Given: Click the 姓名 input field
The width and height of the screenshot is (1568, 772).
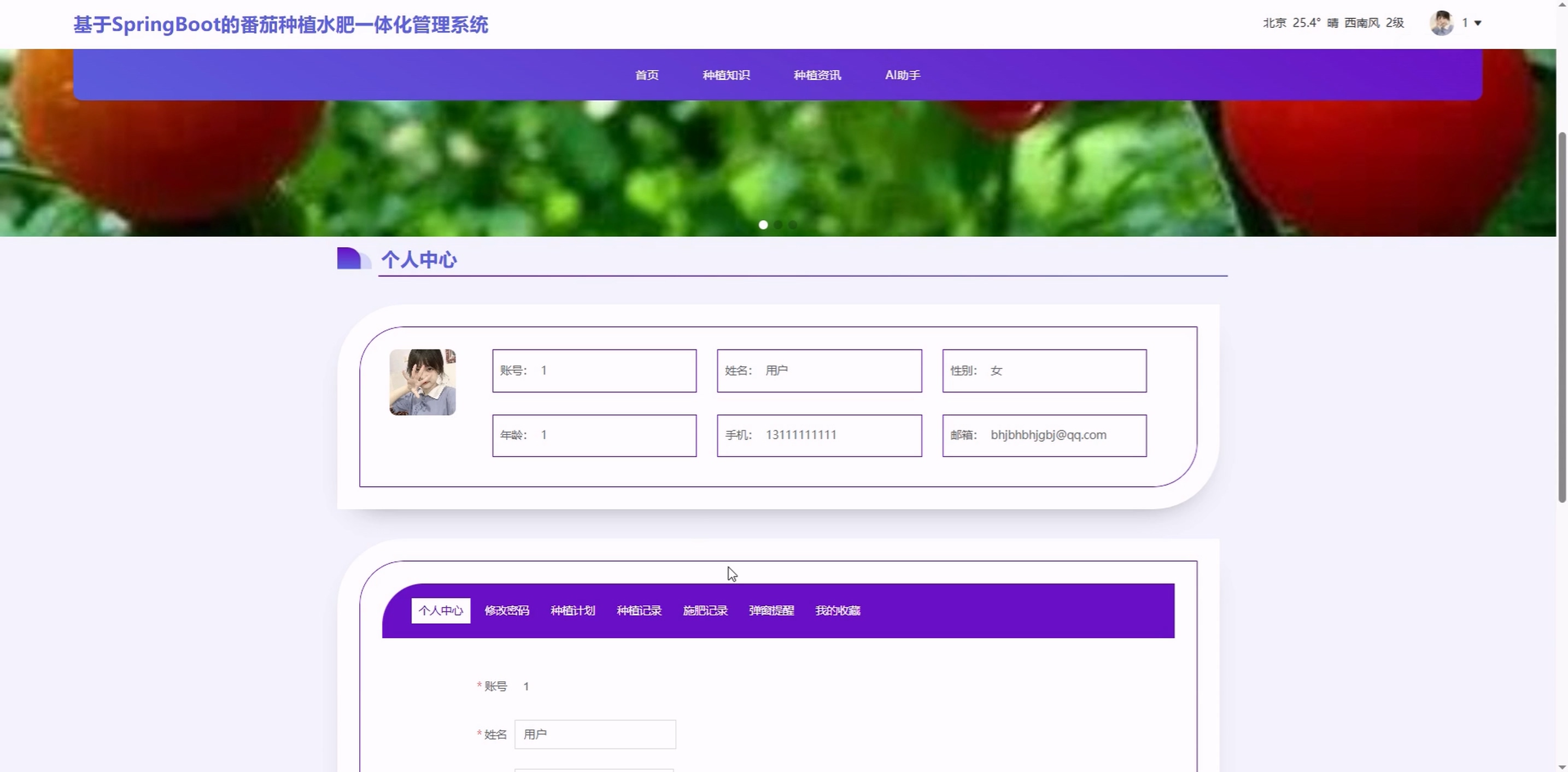Looking at the screenshot, I should 595,734.
